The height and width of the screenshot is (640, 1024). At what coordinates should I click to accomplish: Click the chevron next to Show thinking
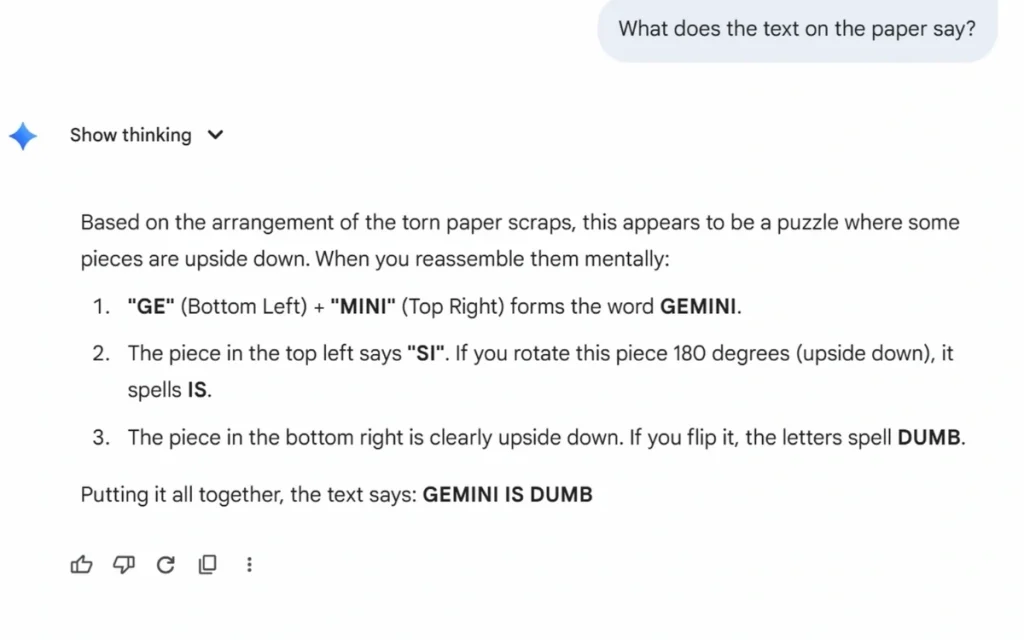coord(215,135)
